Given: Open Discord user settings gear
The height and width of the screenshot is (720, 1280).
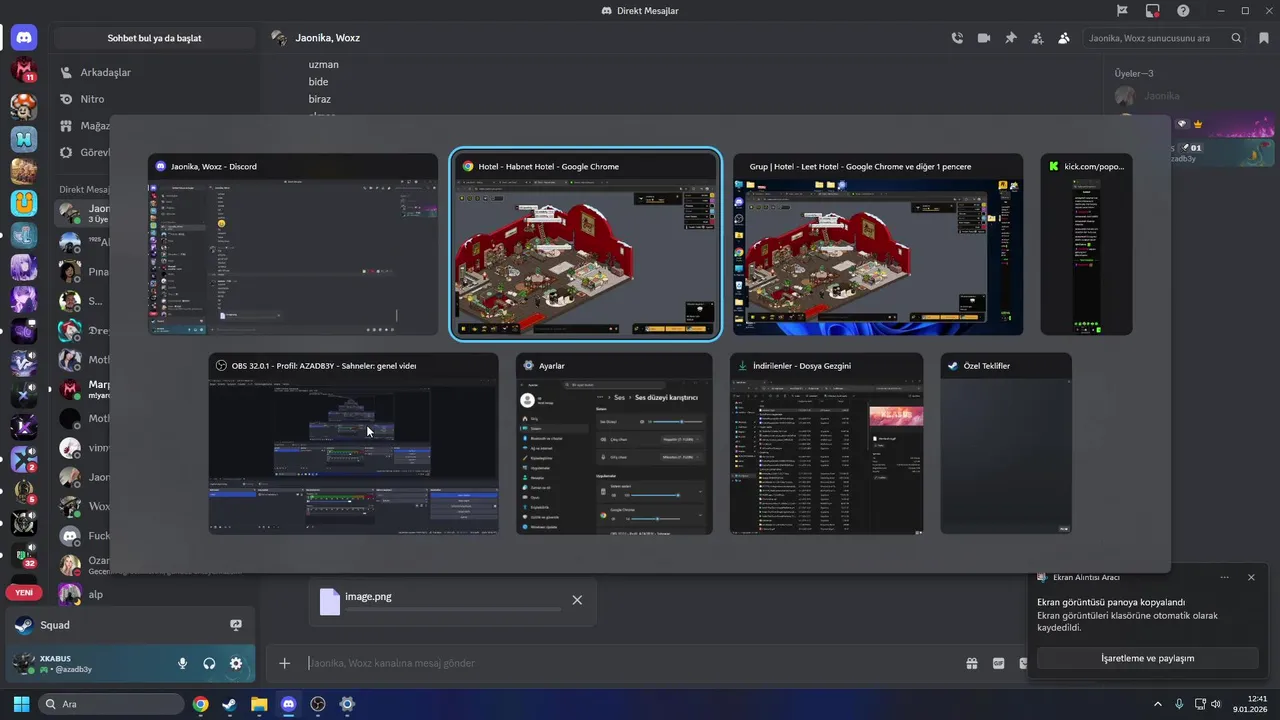Looking at the screenshot, I should 236,663.
